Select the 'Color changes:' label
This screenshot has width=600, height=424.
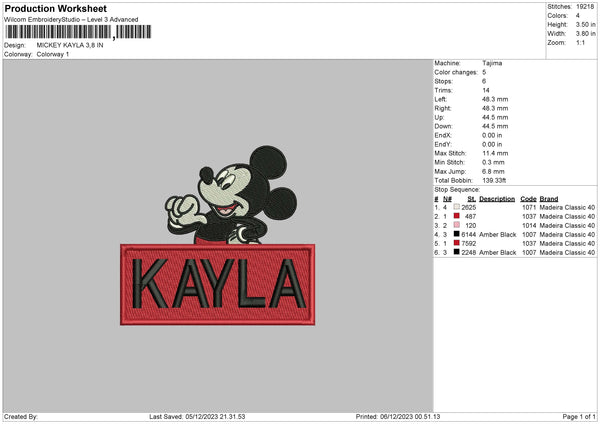[x=456, y=72]
